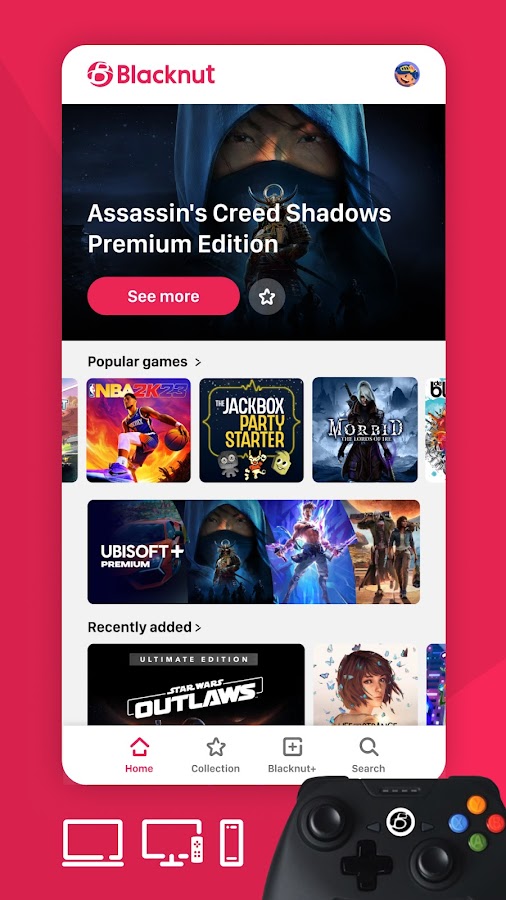Open the Home tab
Screen dimensions: 506x900
(139, 755)
